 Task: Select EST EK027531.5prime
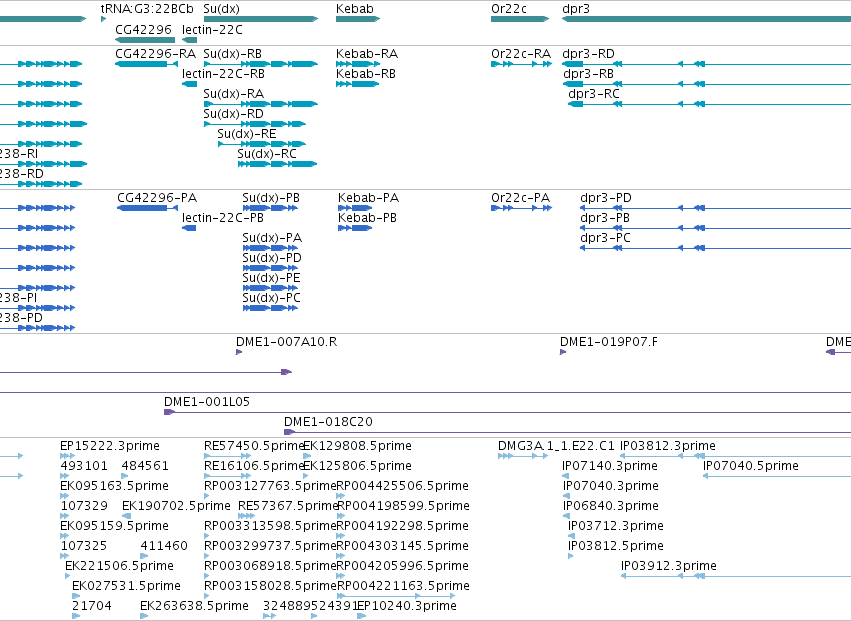(126, 587)
